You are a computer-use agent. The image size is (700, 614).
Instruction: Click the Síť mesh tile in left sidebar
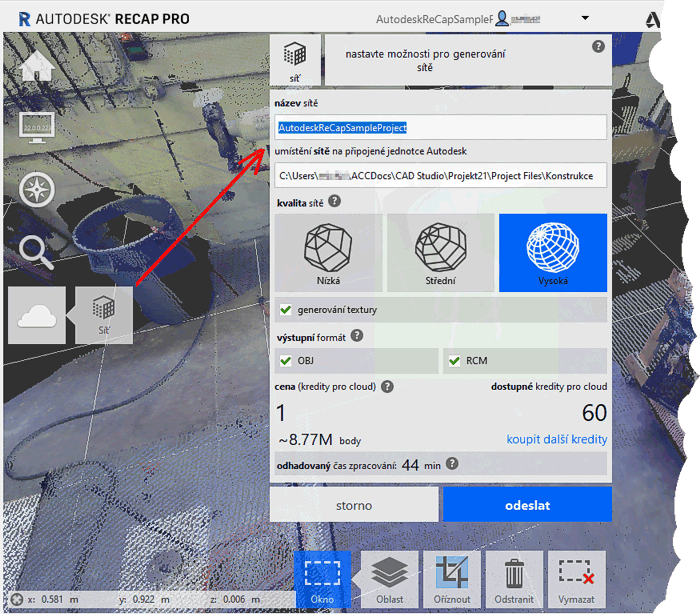(104, 315)
